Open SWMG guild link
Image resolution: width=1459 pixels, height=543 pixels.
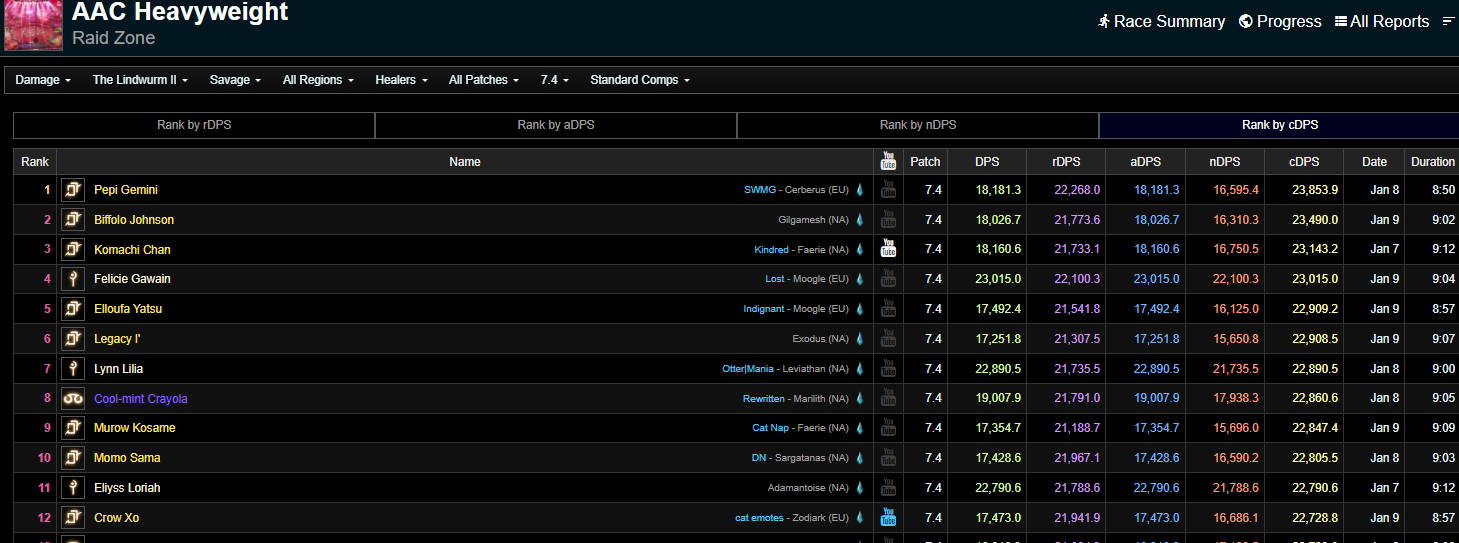[760, 190]
